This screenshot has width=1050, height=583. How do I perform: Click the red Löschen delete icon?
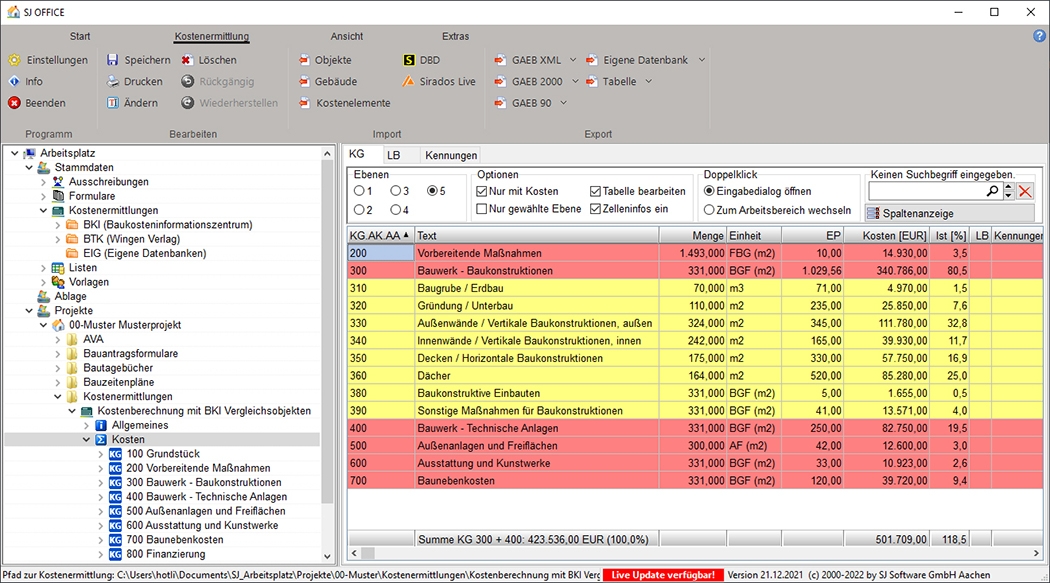(187, 60)
